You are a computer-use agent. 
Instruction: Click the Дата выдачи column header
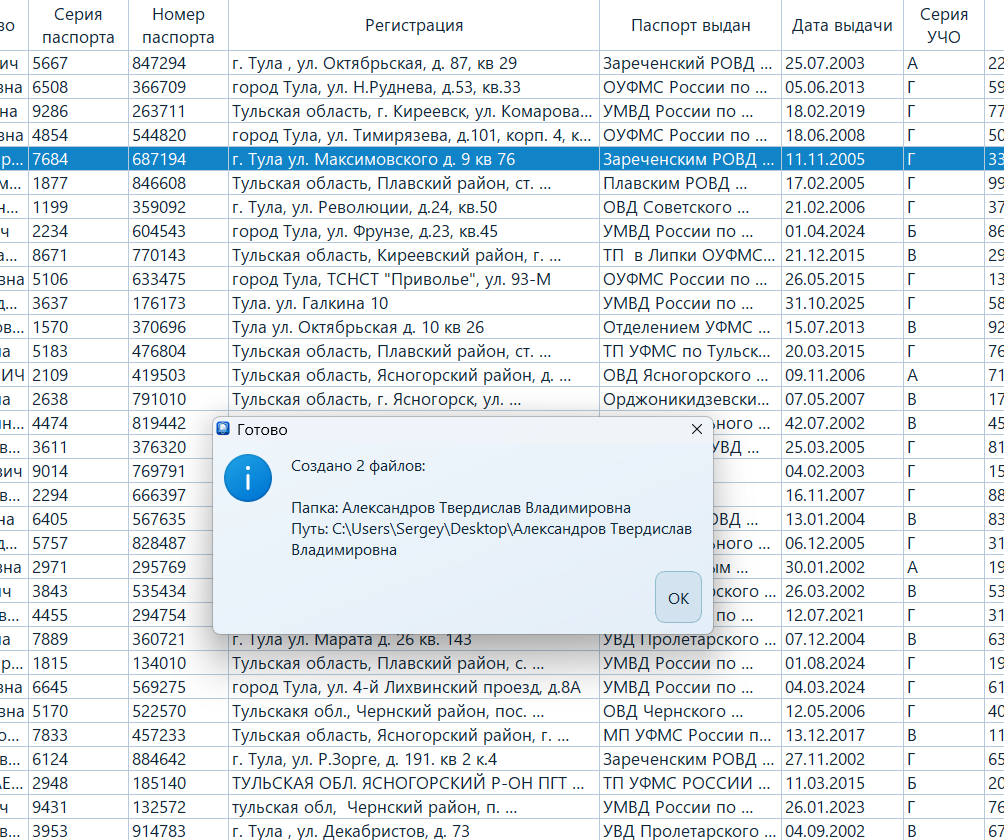(842, 26)
